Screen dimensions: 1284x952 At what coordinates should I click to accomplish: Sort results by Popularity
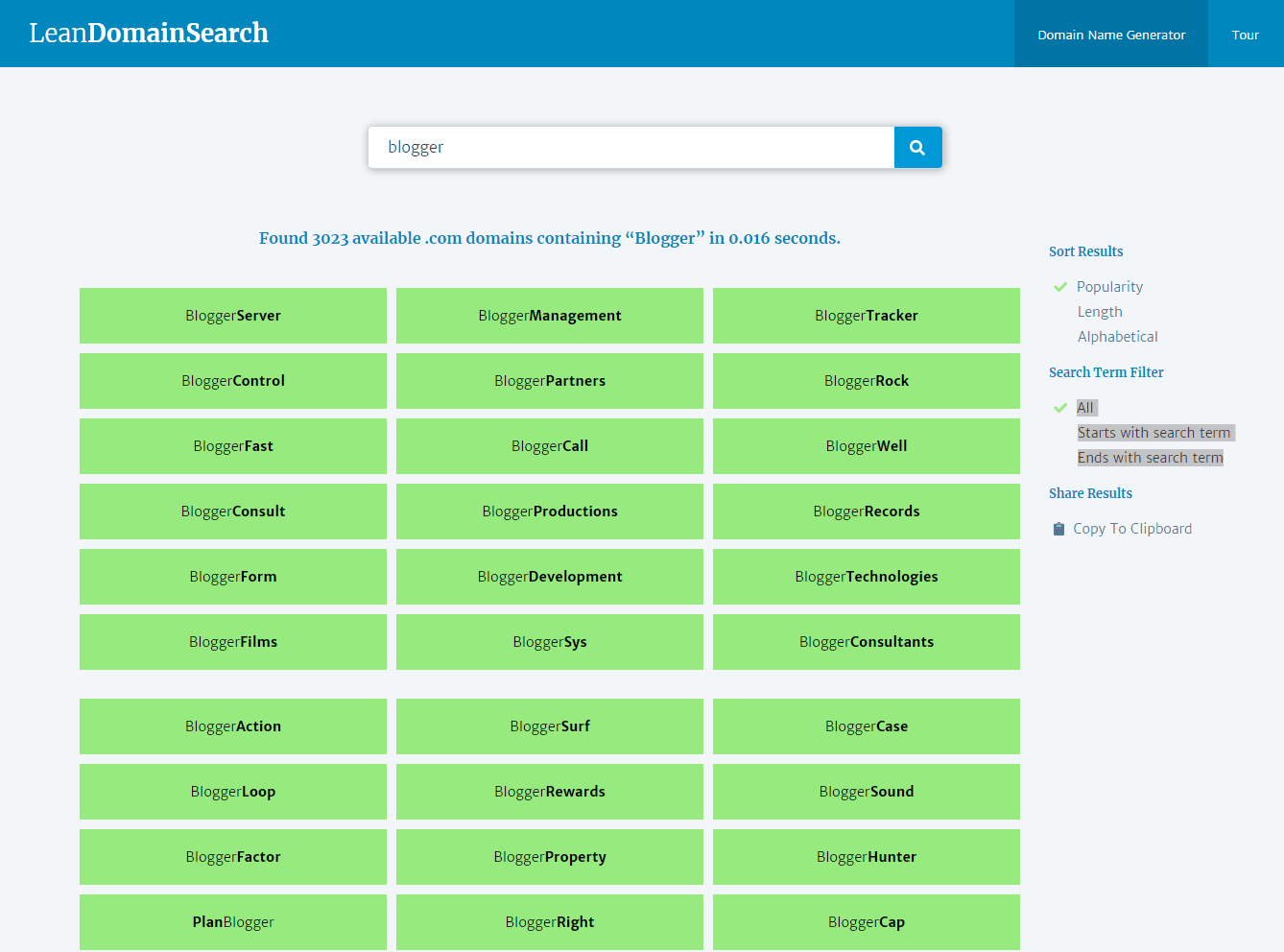pos(1109,287)
